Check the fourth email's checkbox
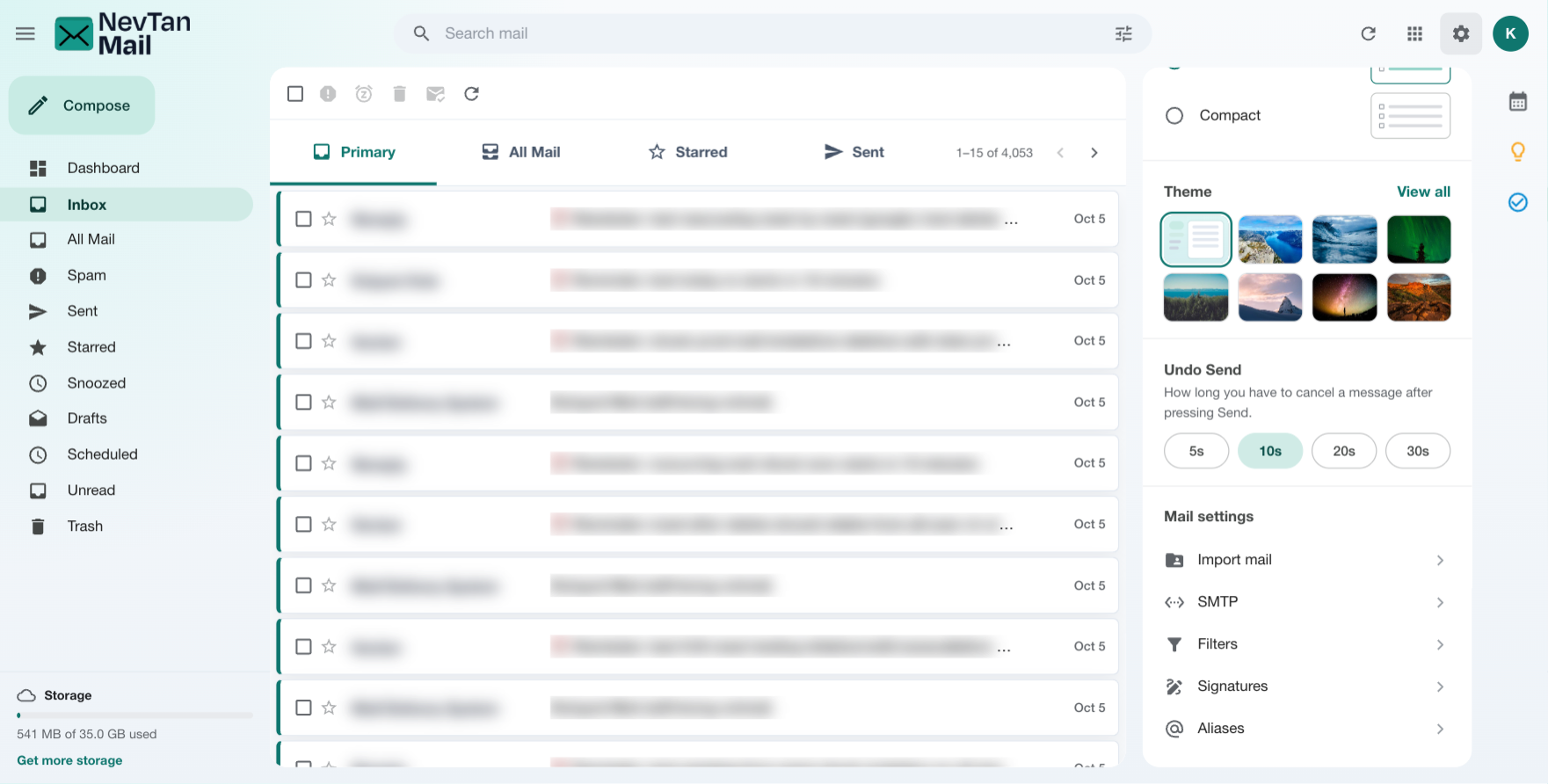The height and width of the screenshot is (784, 1548). point(303,402)
